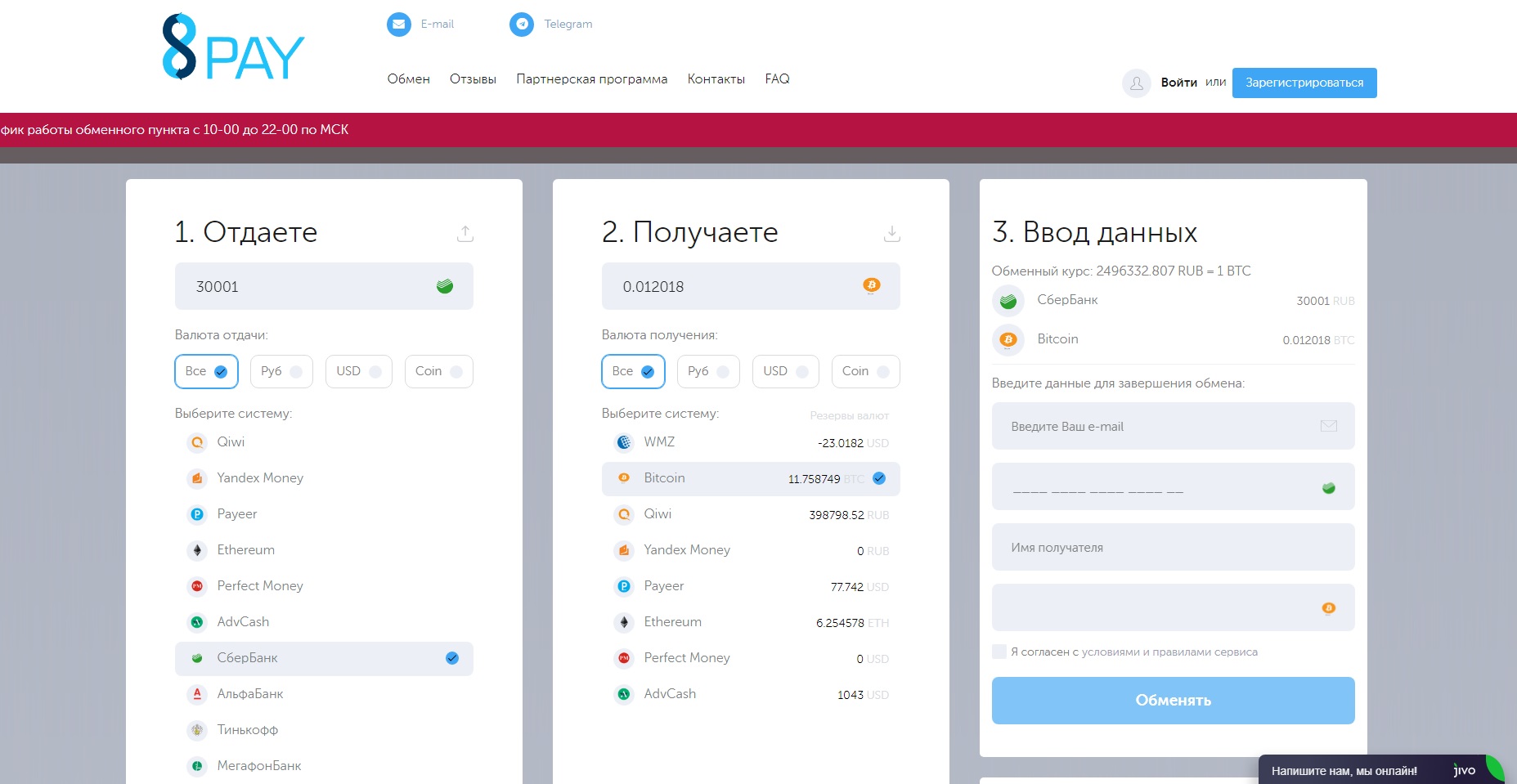Check the agreement with service rules checkbox
Screen dimensions: 1517x784
pyautogui.click(x=999, y=652)
